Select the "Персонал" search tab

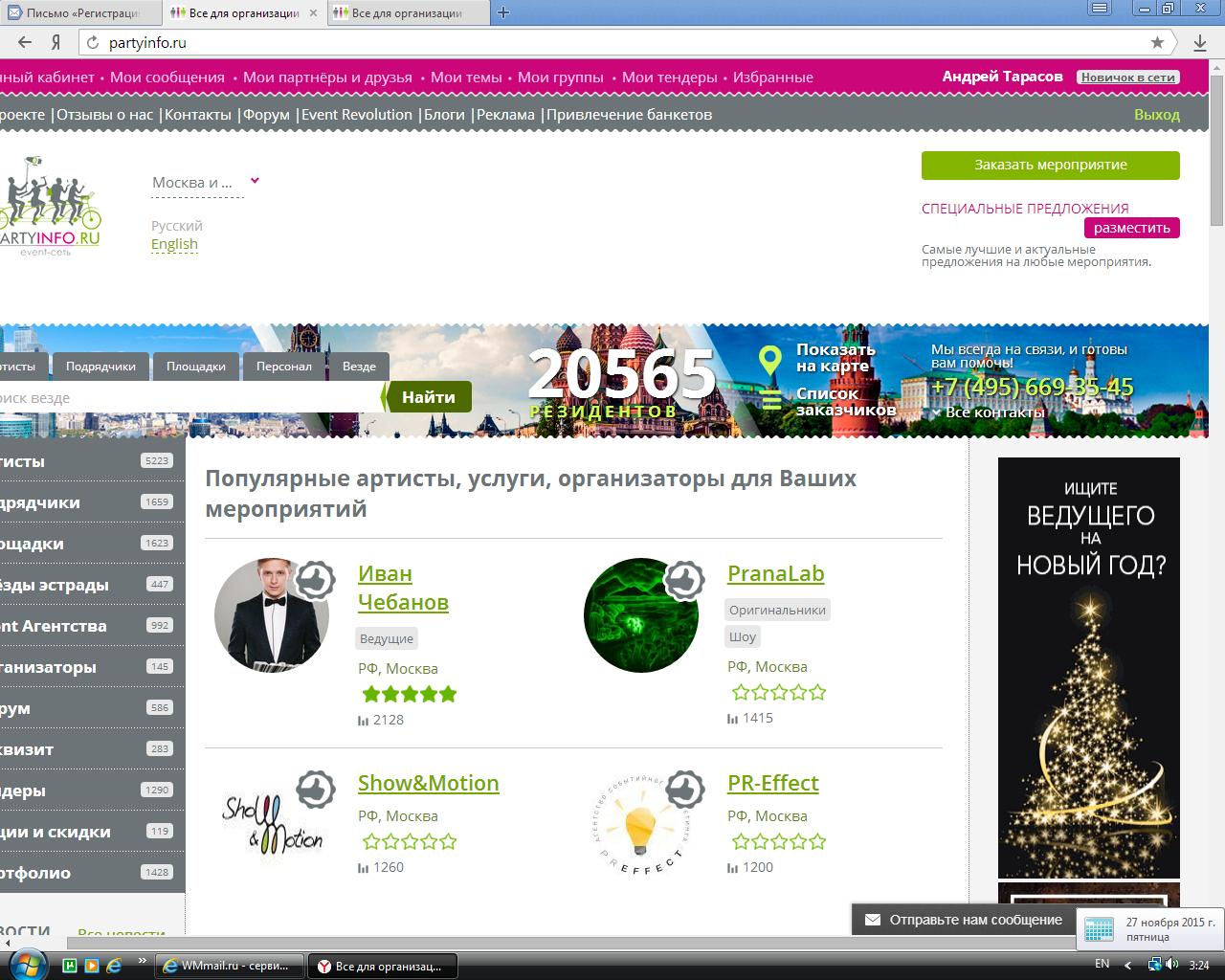pos(284,367)
